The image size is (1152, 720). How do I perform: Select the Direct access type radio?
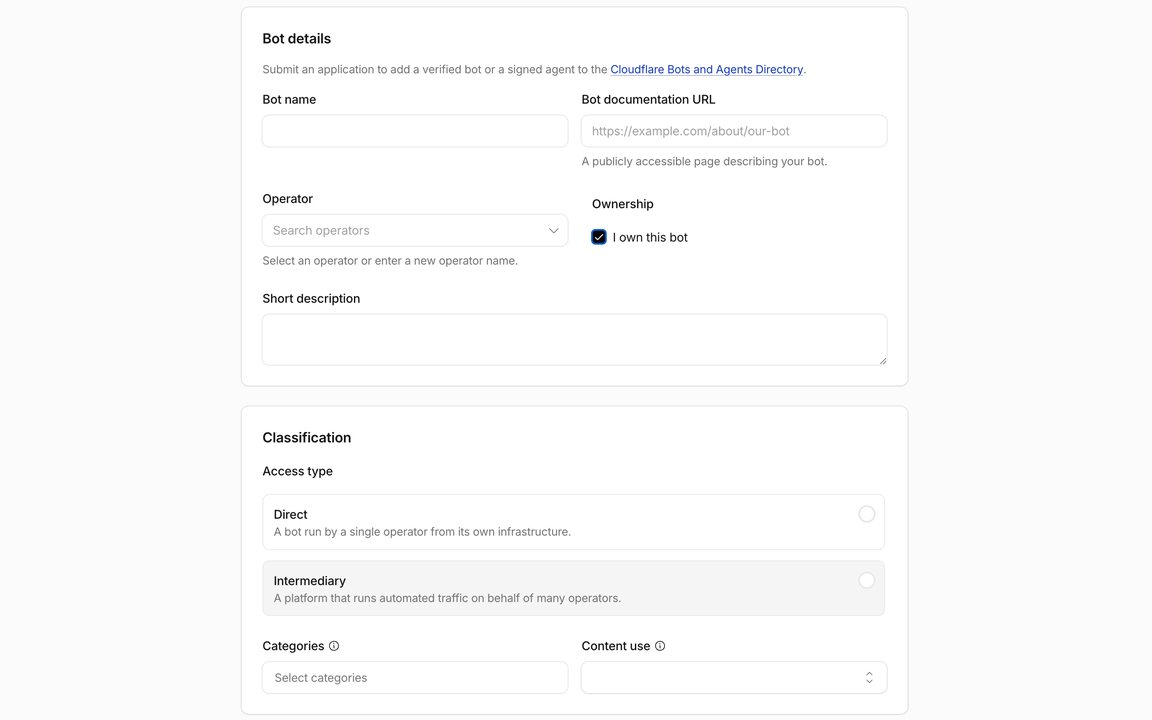pos(867,514)
